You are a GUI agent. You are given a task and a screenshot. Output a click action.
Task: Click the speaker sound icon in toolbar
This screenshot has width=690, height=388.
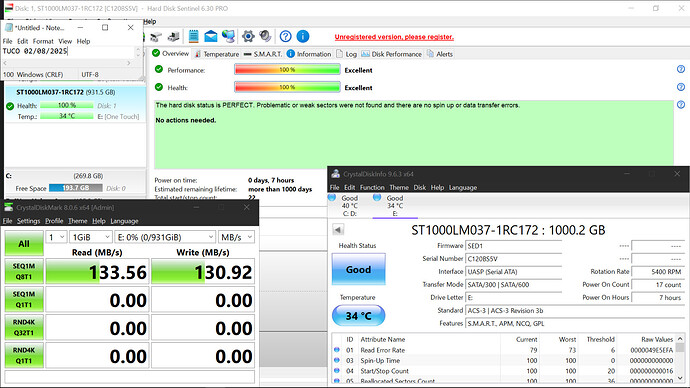(265, 36)
